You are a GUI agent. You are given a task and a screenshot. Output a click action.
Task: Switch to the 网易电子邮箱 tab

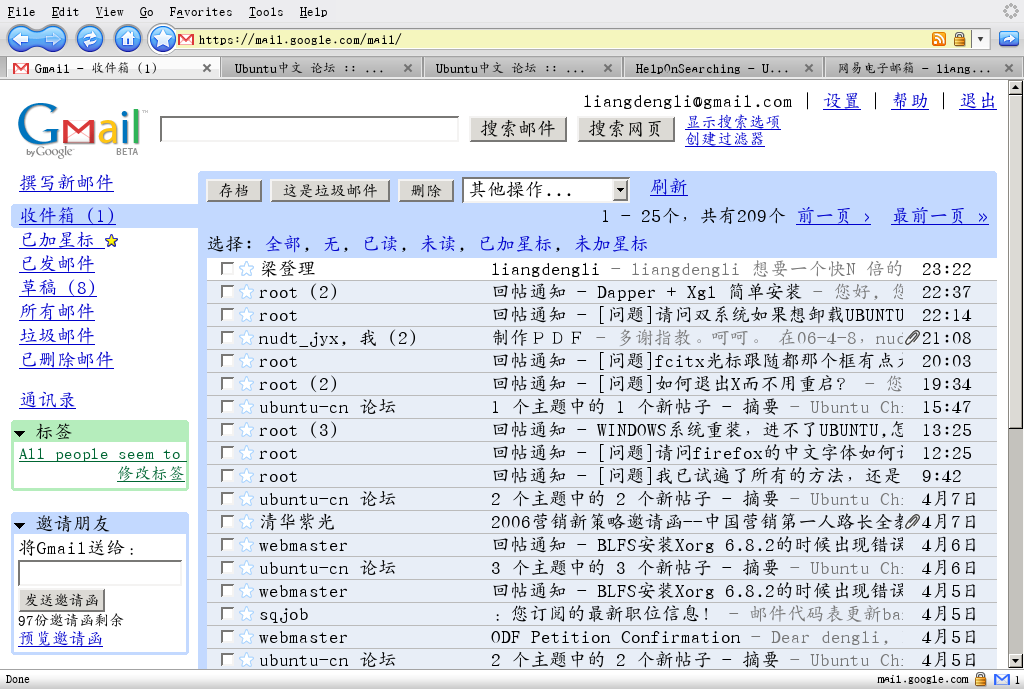click(x=914, y=68)
